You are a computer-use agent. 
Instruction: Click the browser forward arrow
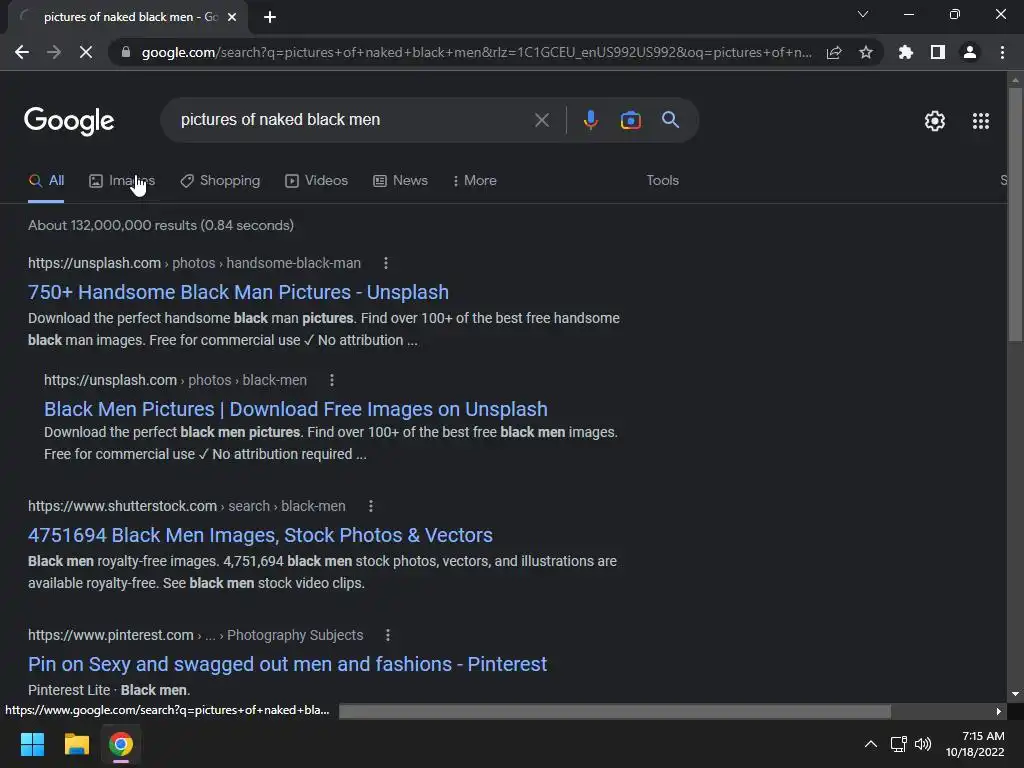click(54, 52)
